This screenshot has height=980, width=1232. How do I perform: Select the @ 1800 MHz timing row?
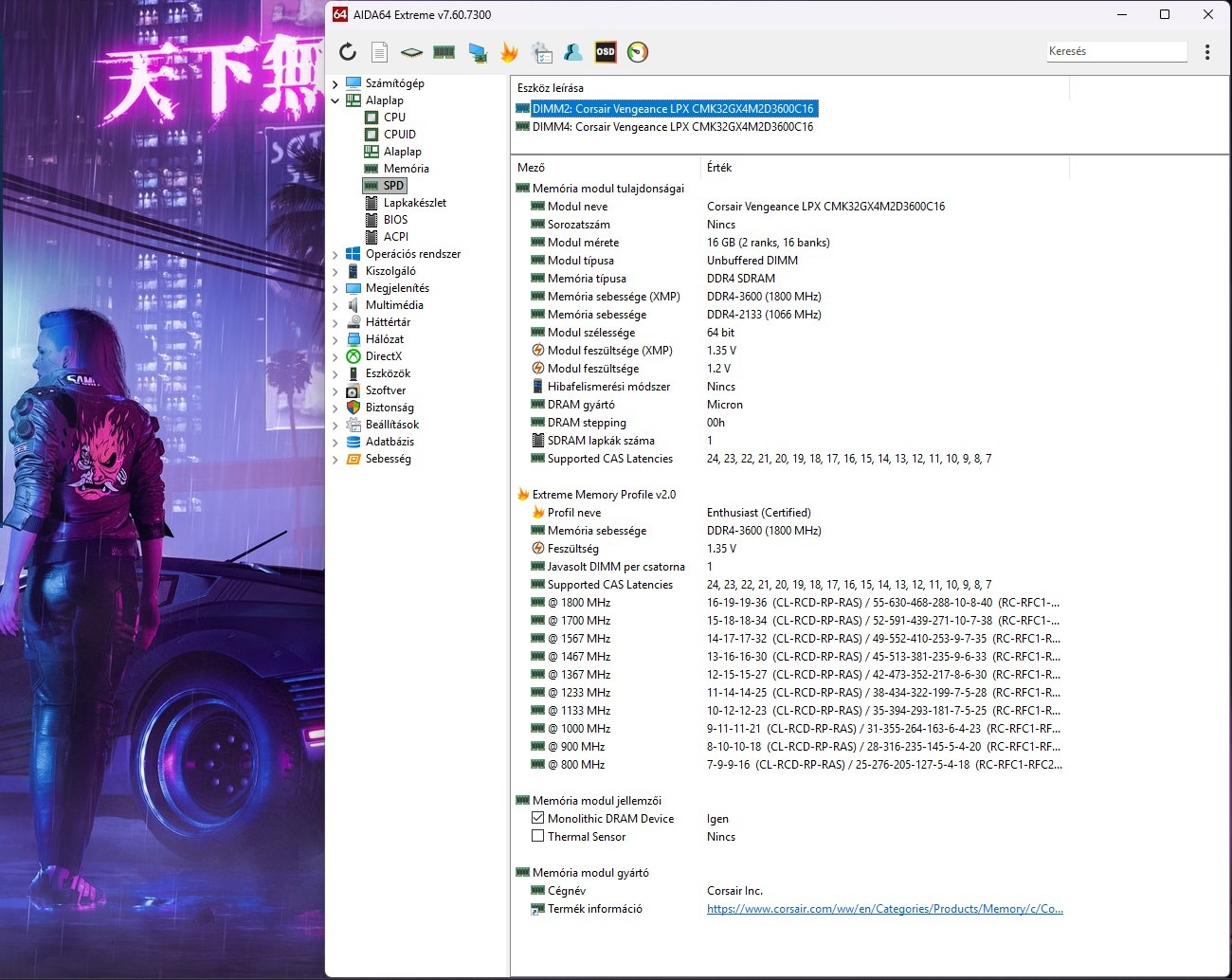789,603
